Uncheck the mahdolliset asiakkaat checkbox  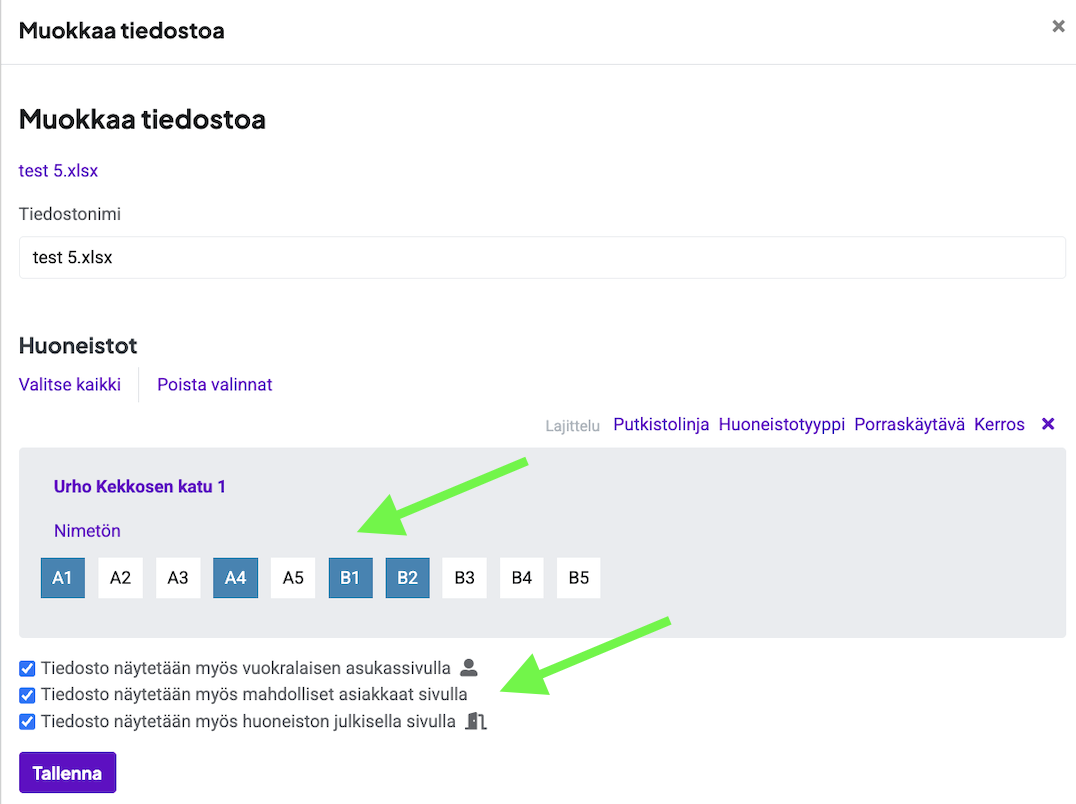[x=28, y=695]
